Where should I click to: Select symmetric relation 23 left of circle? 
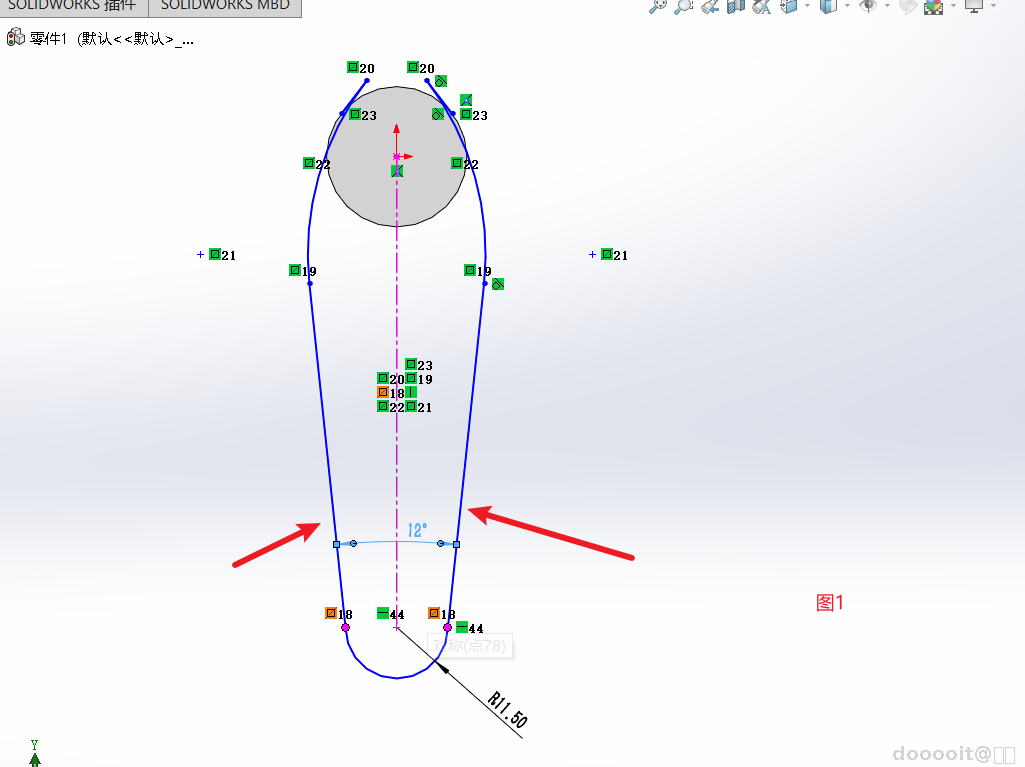point(355,114)
